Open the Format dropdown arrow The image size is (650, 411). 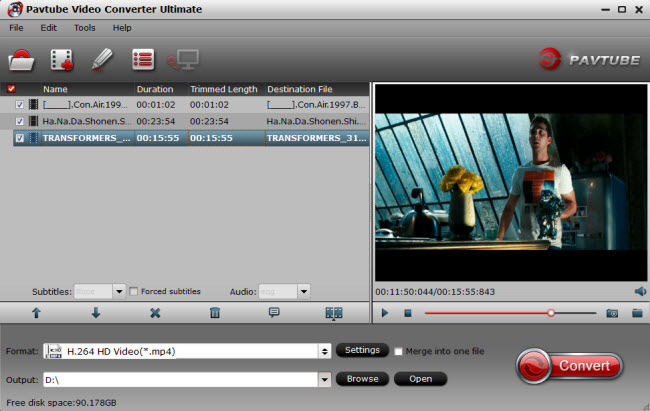(x=325, y=351)
